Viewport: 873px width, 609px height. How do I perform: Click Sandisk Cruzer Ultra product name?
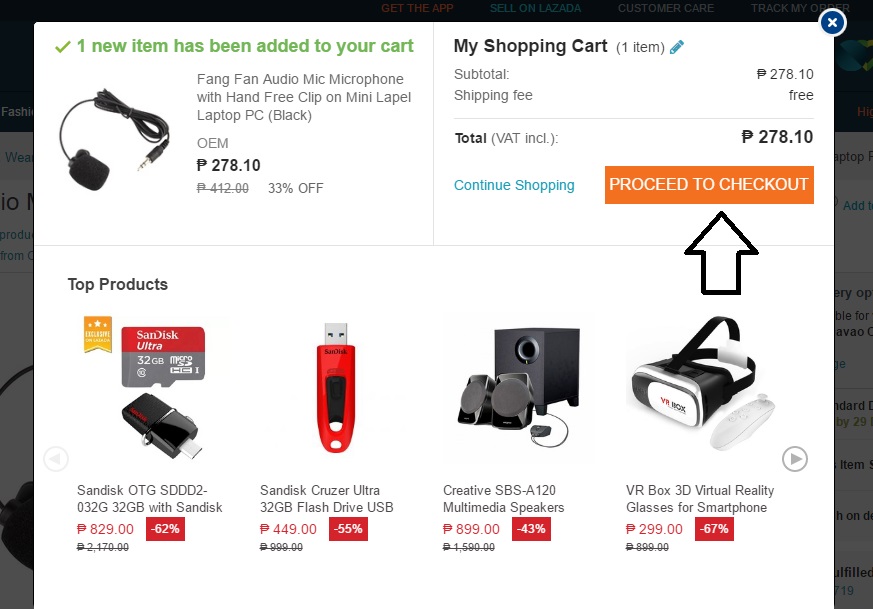[x=326, y=499]
